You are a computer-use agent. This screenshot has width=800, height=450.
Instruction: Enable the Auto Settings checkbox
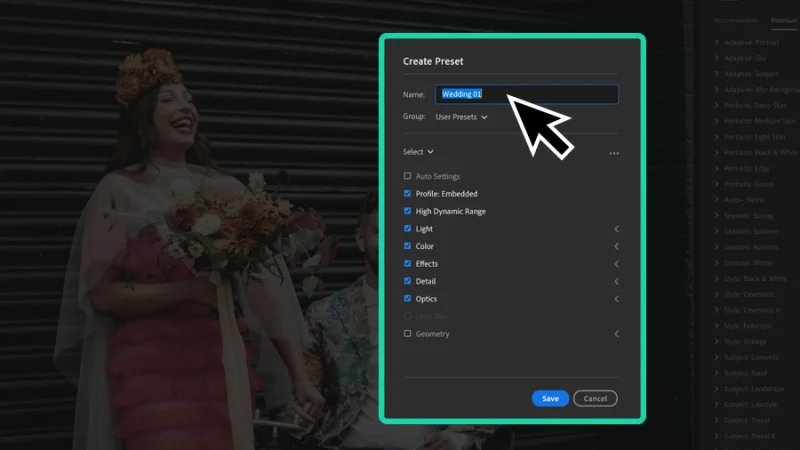tap(407, 176)
